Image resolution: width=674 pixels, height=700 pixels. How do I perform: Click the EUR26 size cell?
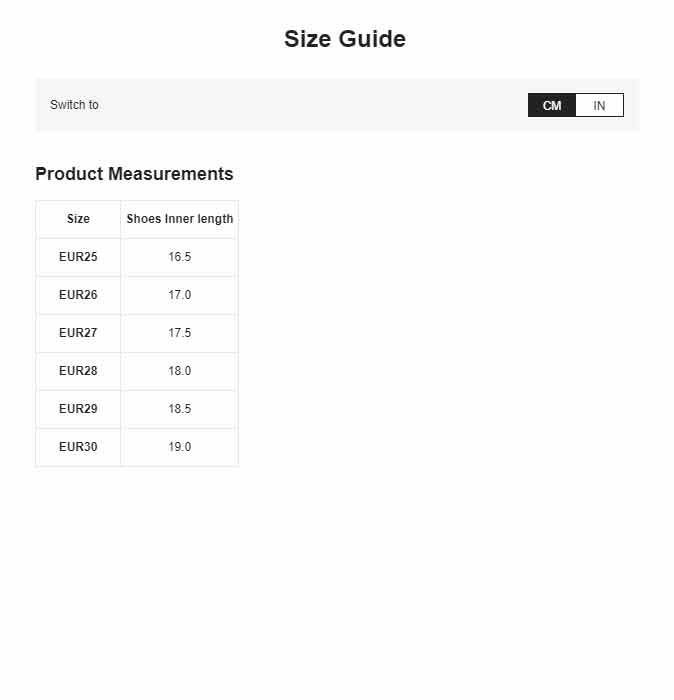pos(78,295)
